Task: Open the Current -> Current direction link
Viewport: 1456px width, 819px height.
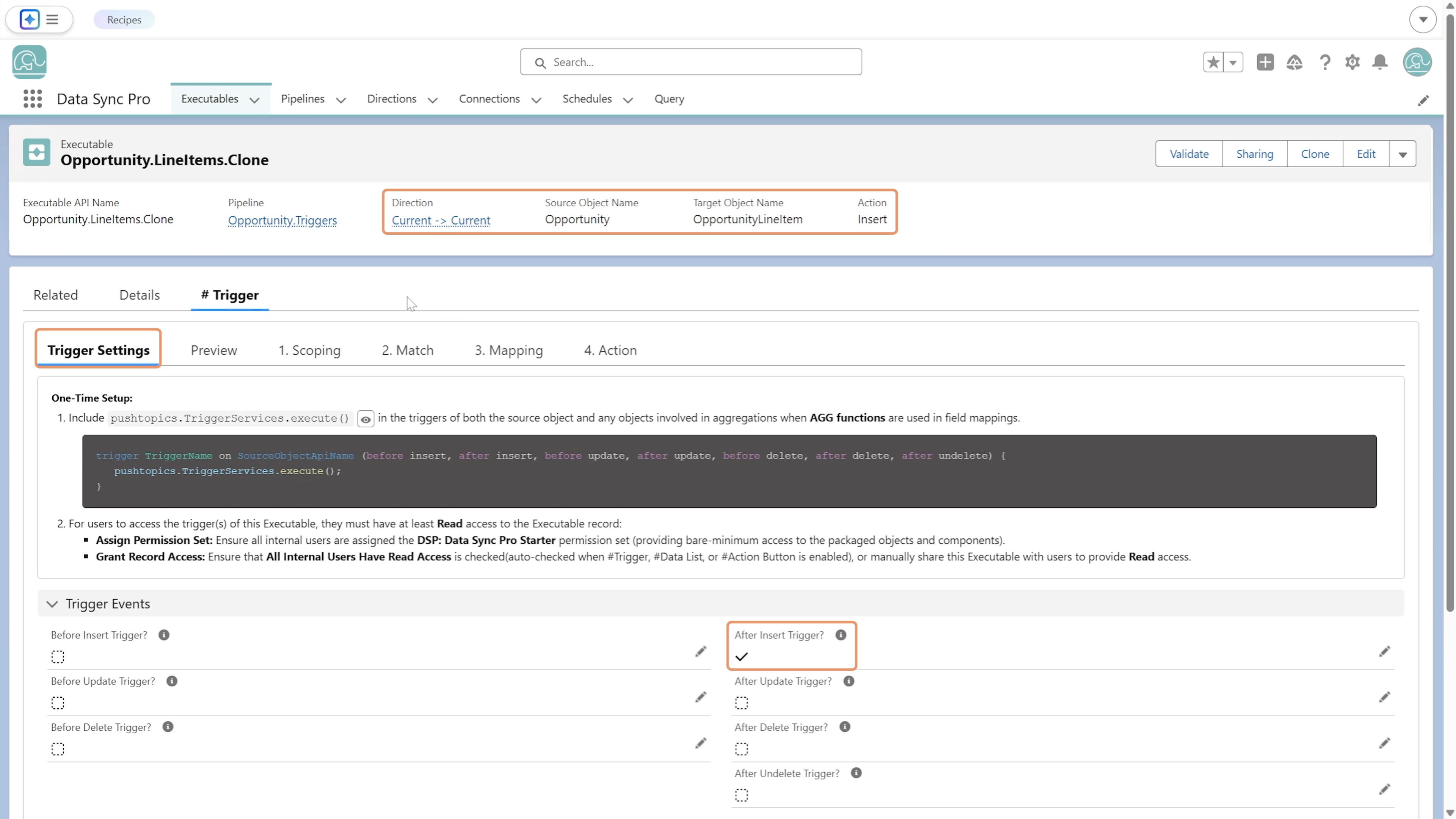Action: [x=441, y=220]
